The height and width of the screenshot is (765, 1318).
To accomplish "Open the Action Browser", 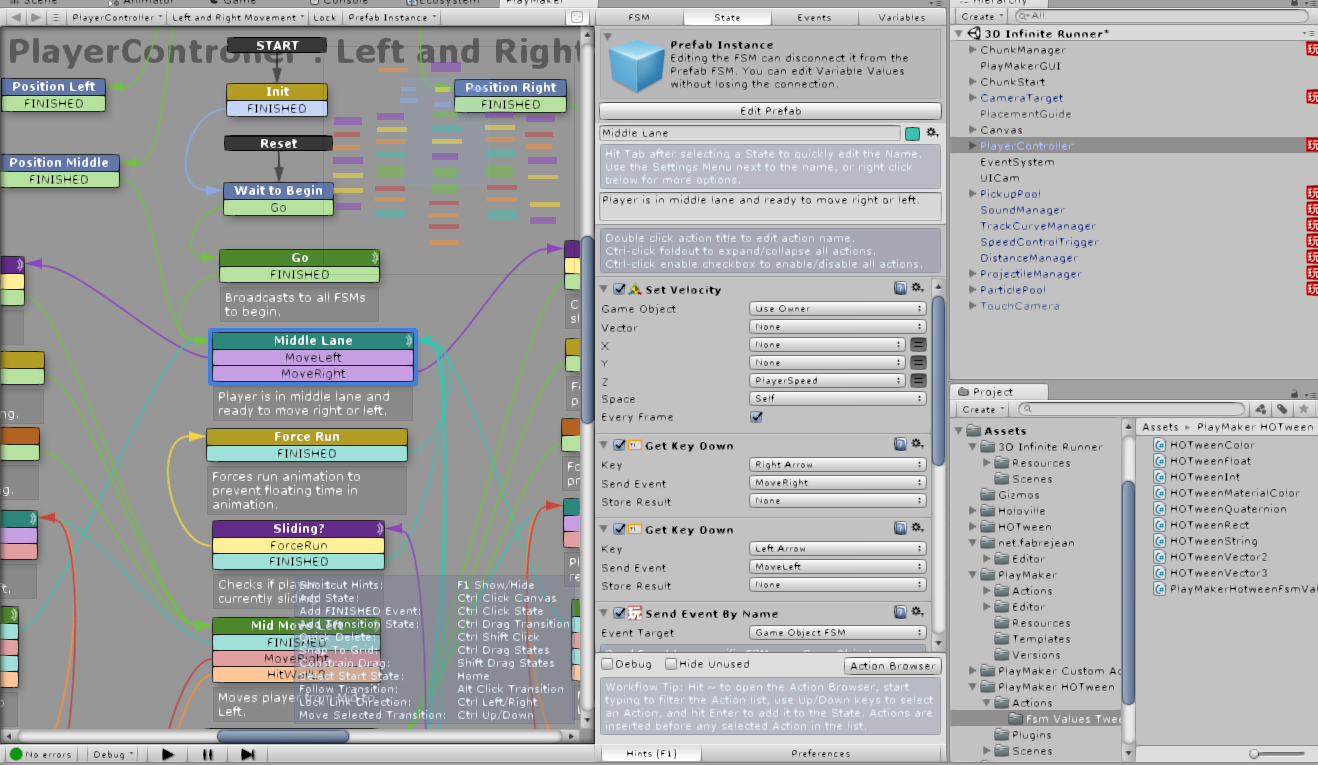I will [892, 666].
